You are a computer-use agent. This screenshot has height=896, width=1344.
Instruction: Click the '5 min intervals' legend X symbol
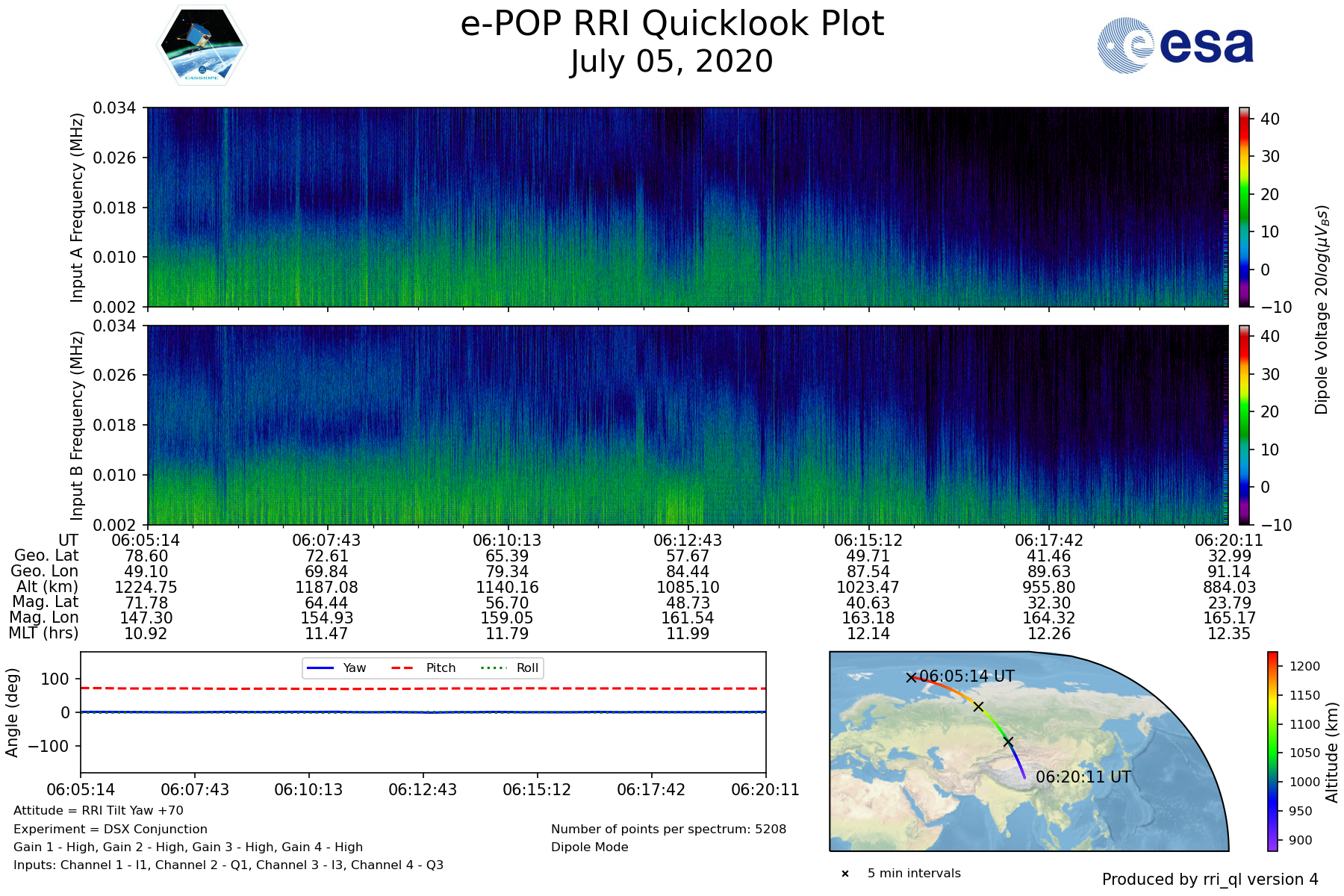pyautogui.click(x=845, y=874)
